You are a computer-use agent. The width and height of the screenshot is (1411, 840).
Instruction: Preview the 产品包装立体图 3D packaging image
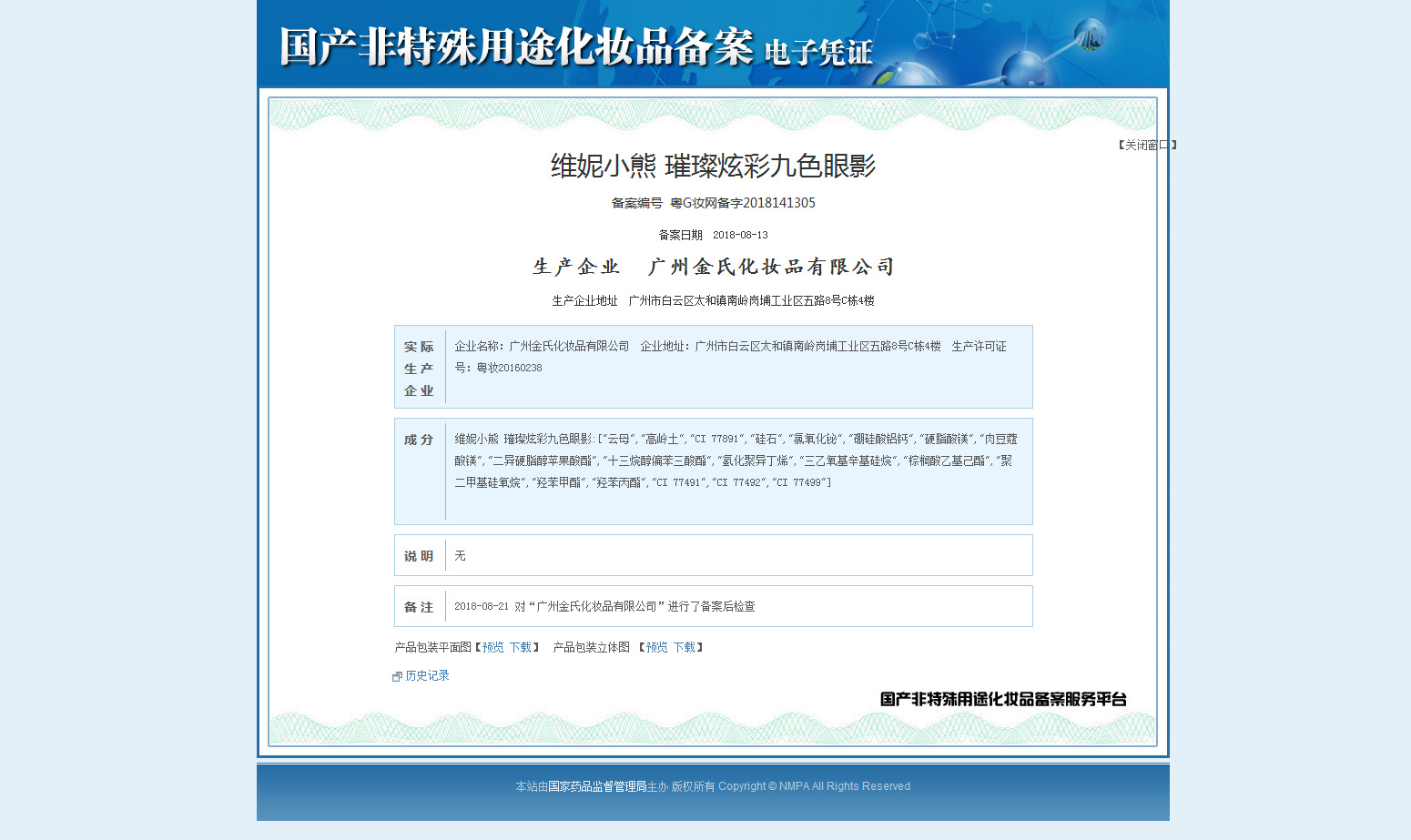tap(656, 647)
